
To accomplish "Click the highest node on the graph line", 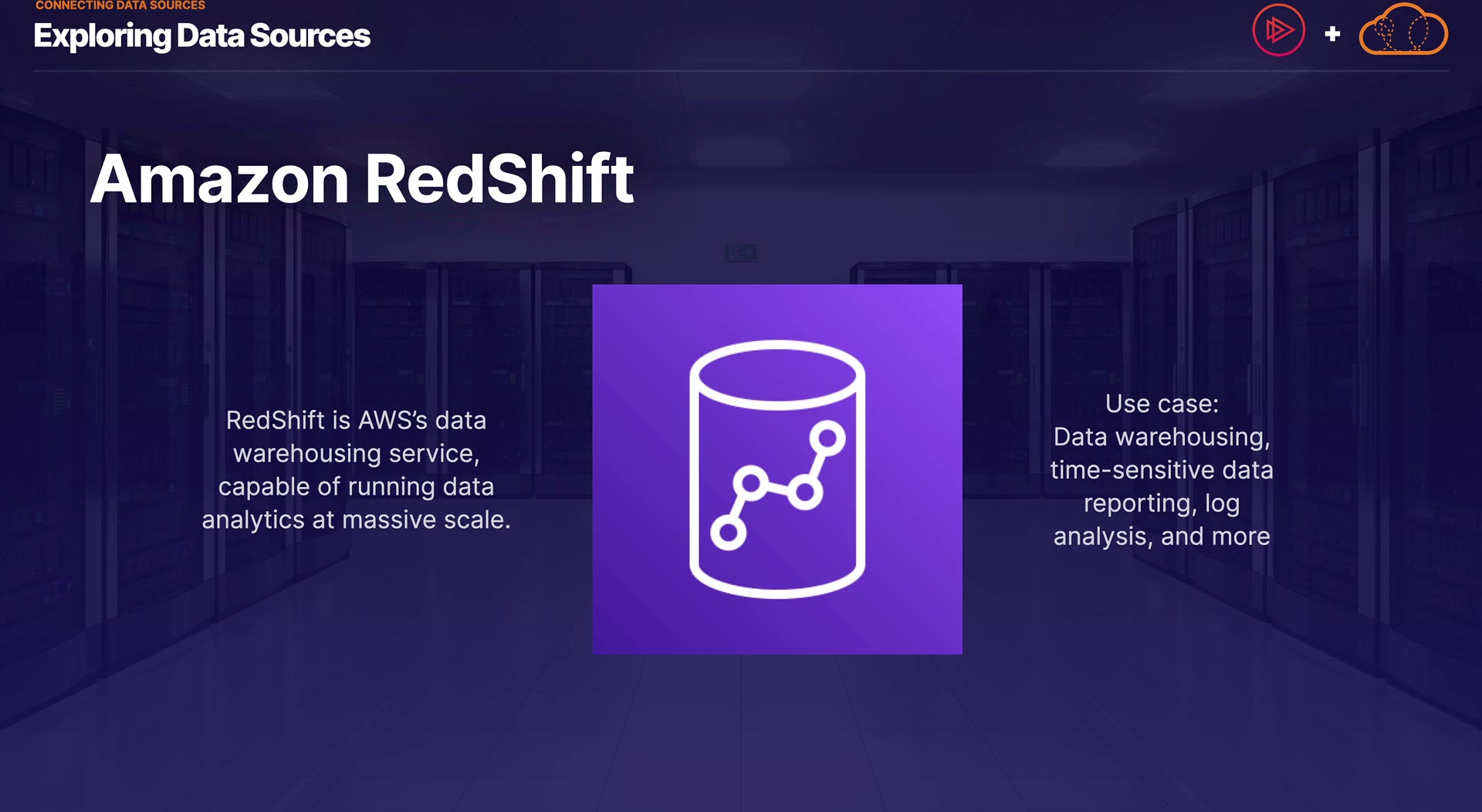I will 827,438.
